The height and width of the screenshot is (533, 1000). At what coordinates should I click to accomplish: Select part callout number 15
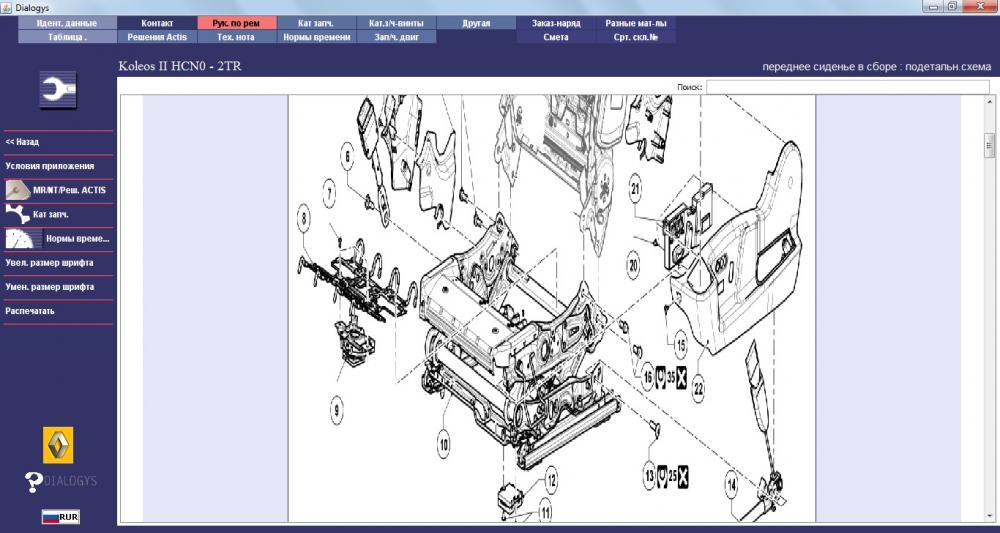680,345
